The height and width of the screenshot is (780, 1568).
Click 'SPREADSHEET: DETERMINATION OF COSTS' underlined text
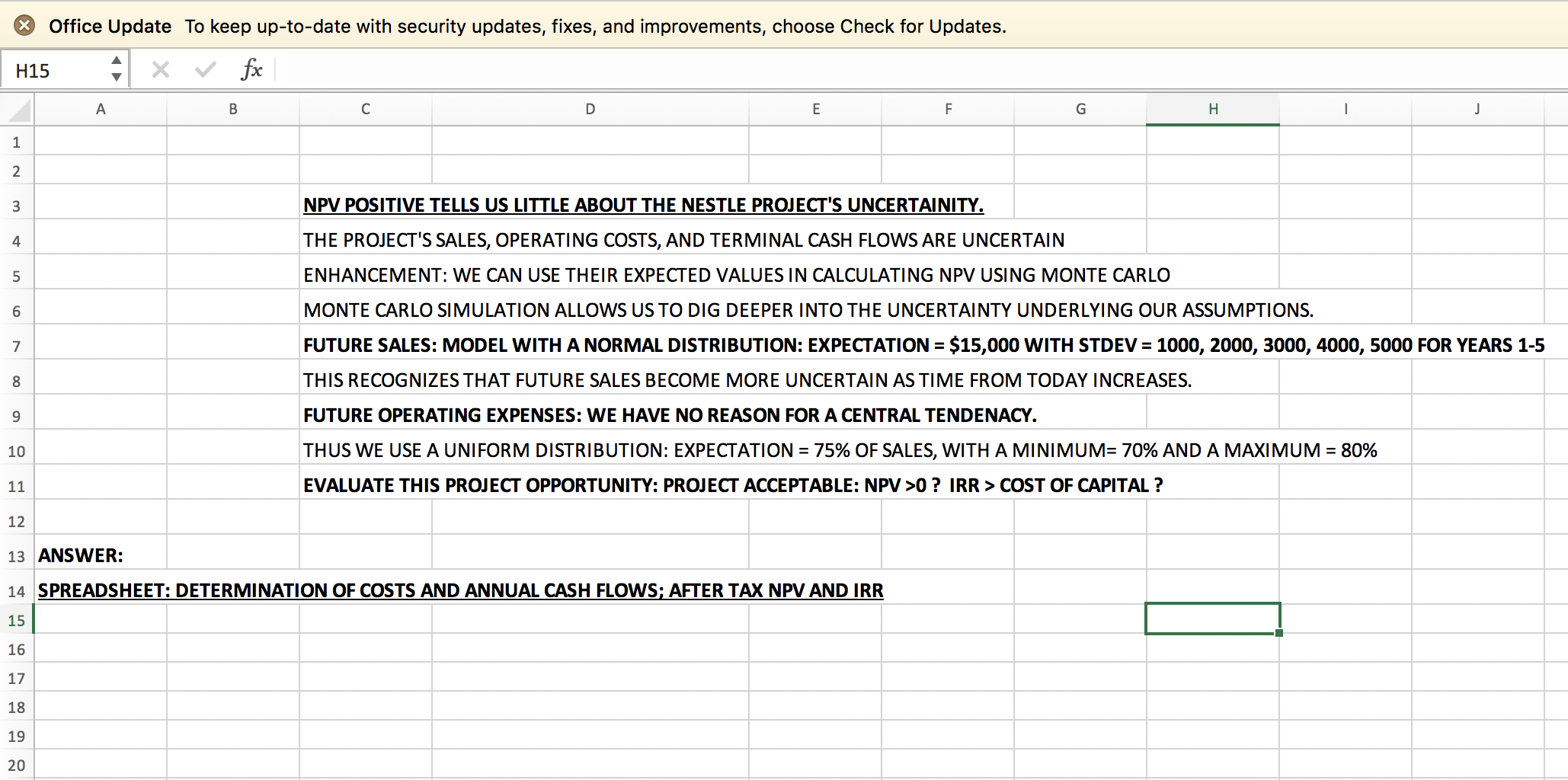tap(461, 590)
